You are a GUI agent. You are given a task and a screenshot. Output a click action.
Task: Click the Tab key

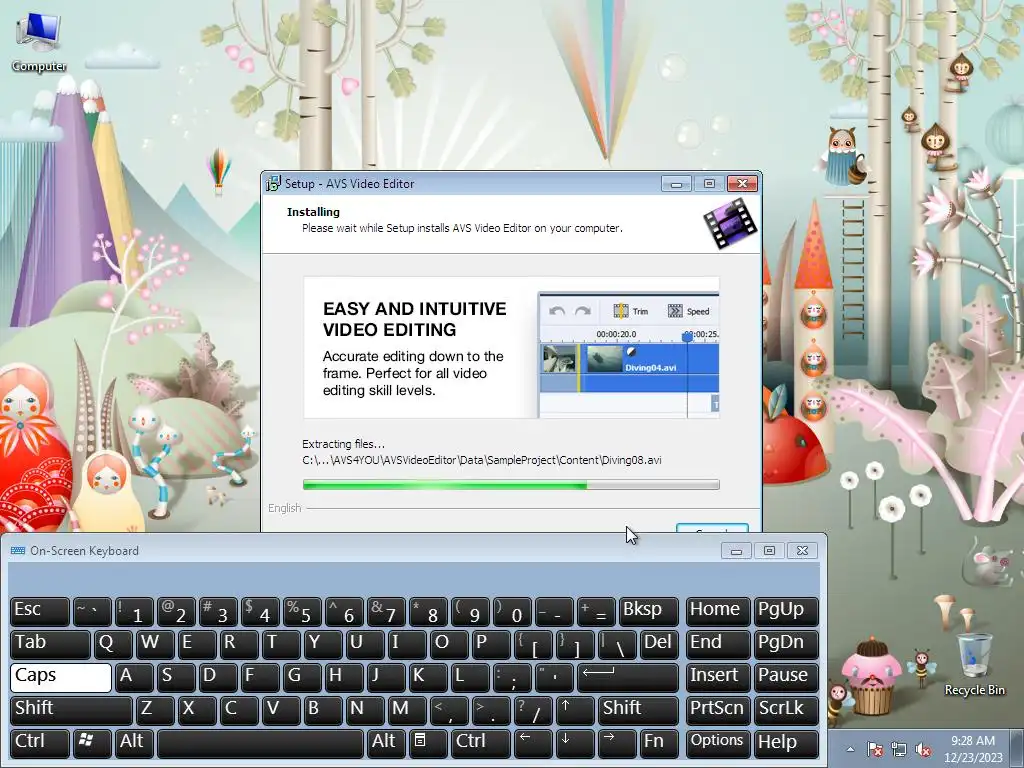tap(50, 645)
